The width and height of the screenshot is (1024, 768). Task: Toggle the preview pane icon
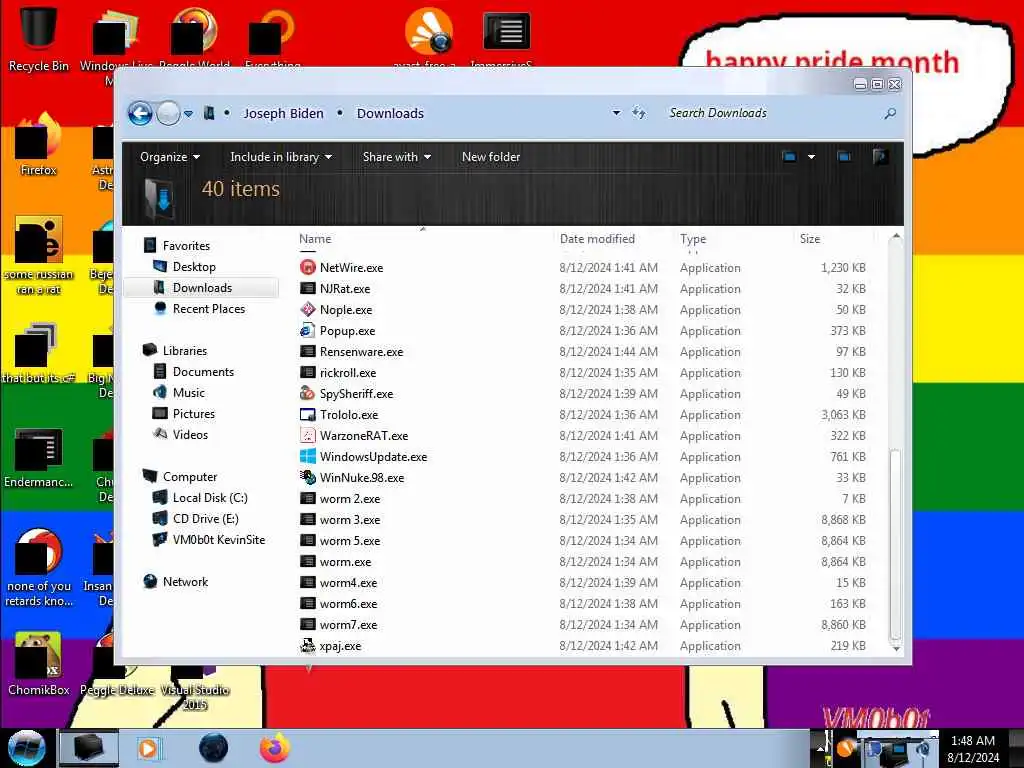(844, 157)
